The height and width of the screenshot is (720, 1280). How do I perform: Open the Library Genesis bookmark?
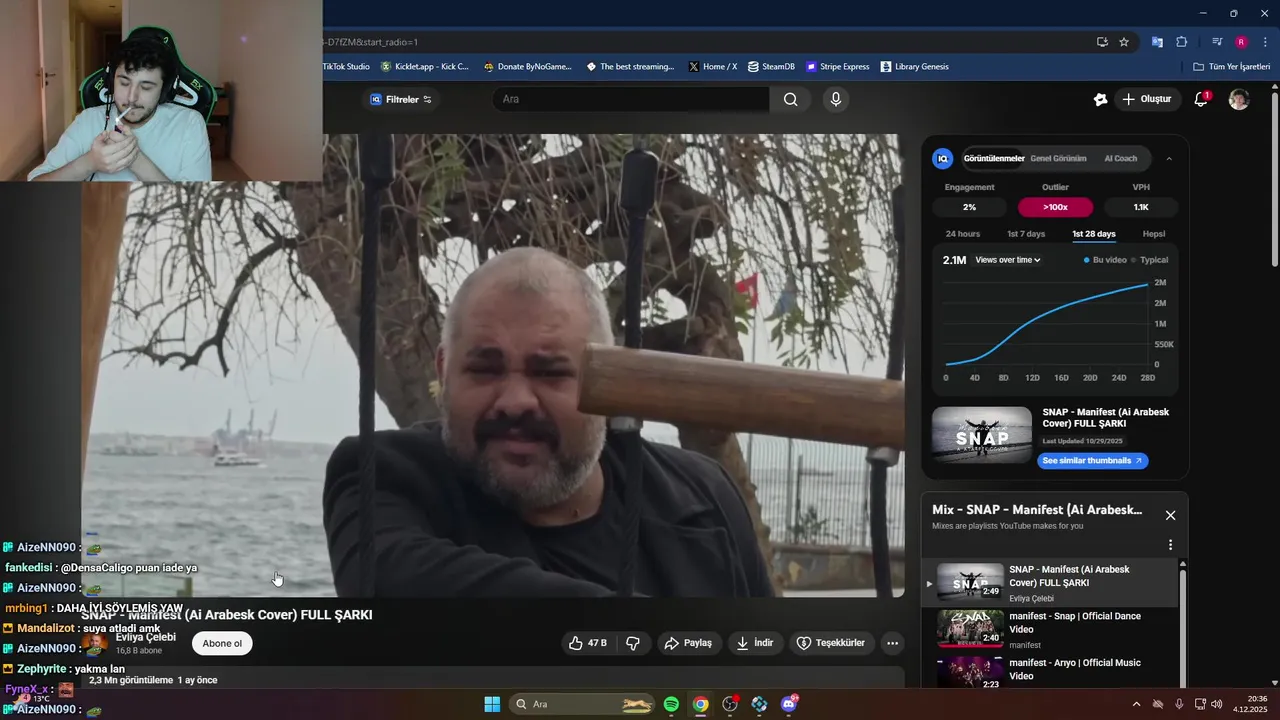click(x=914, y=67)
